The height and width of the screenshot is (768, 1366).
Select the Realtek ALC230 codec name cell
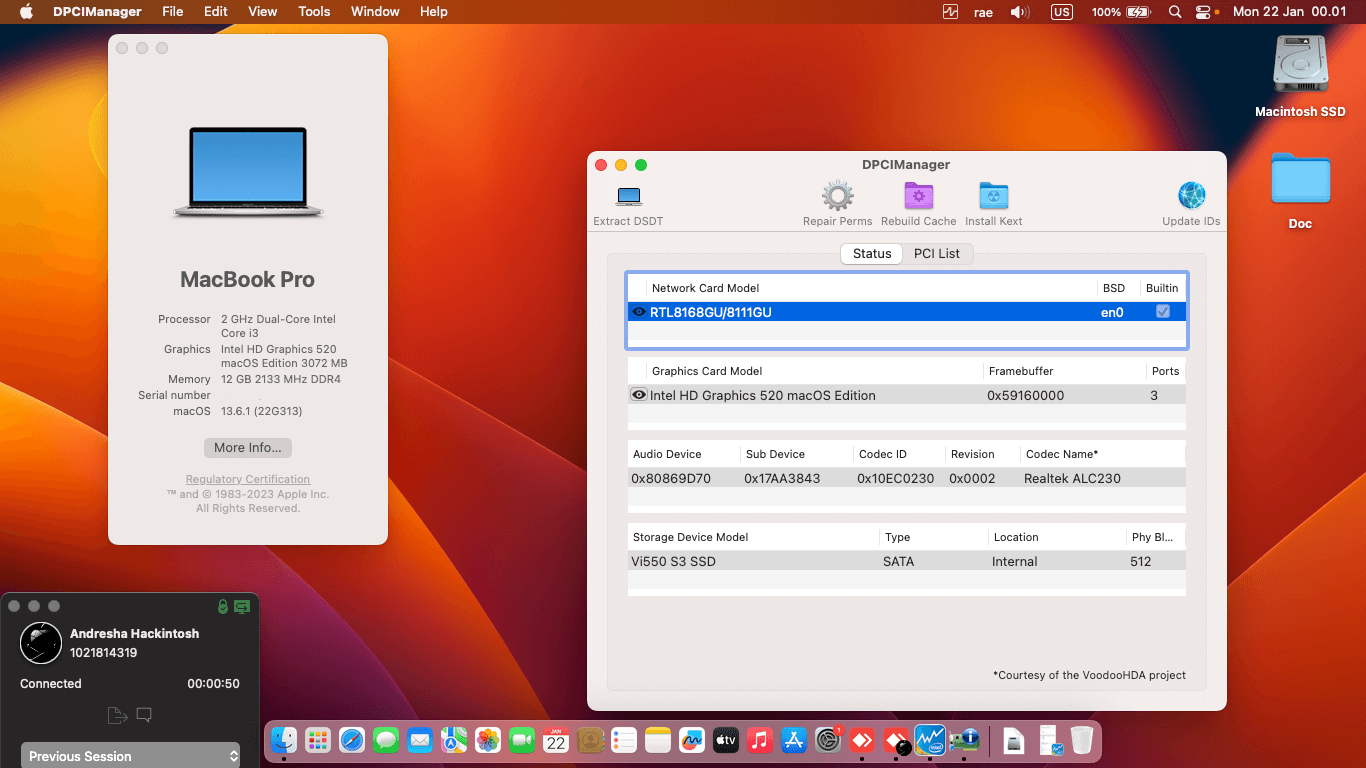pos(1072,478)
